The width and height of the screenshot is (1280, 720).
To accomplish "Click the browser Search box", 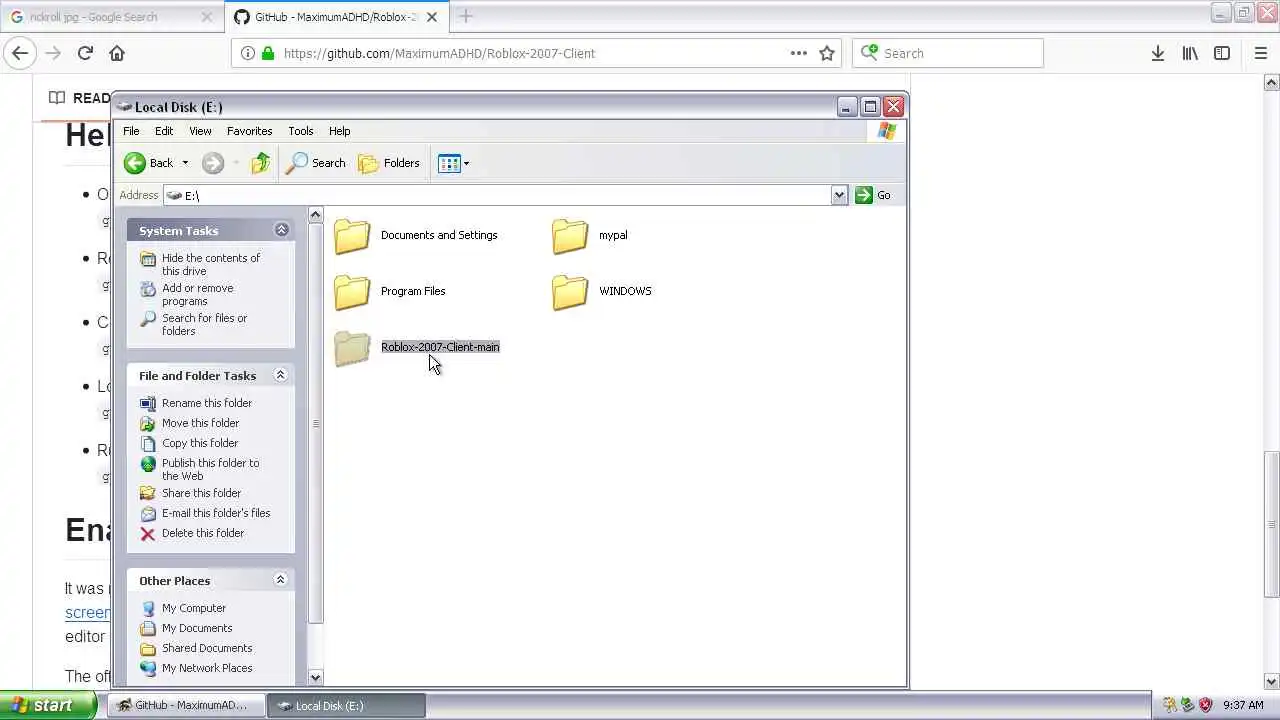I will coord(947,53).
